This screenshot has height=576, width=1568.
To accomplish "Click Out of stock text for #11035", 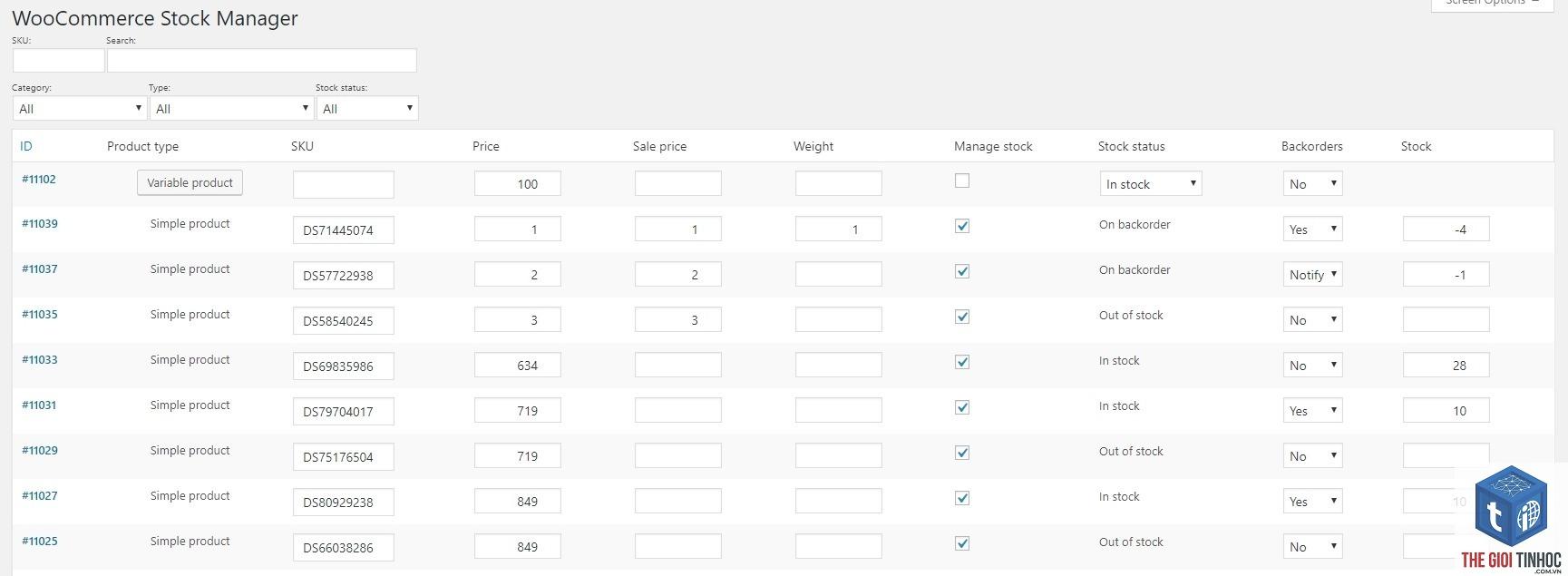I will 1131,315.
